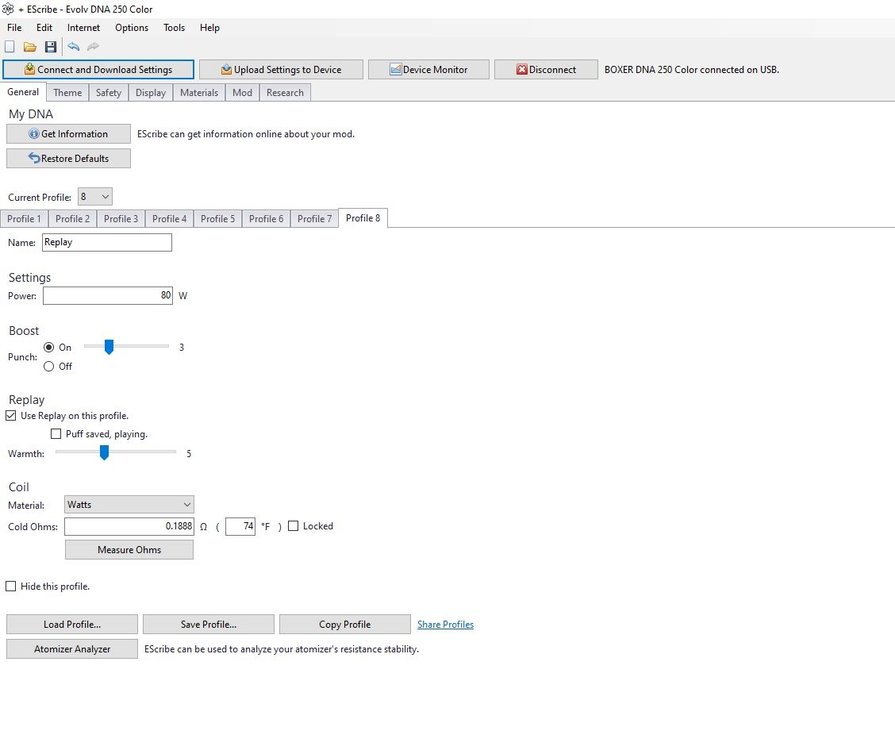Click Save Profile button
895x750 pixels.
pos(208,624)
